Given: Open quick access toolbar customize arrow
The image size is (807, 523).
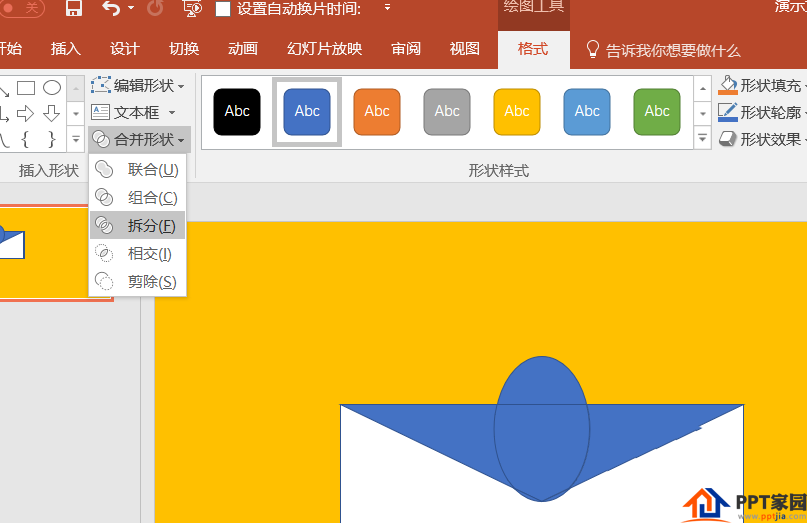Looking at the screenshot, I should [x=387, y=8].
